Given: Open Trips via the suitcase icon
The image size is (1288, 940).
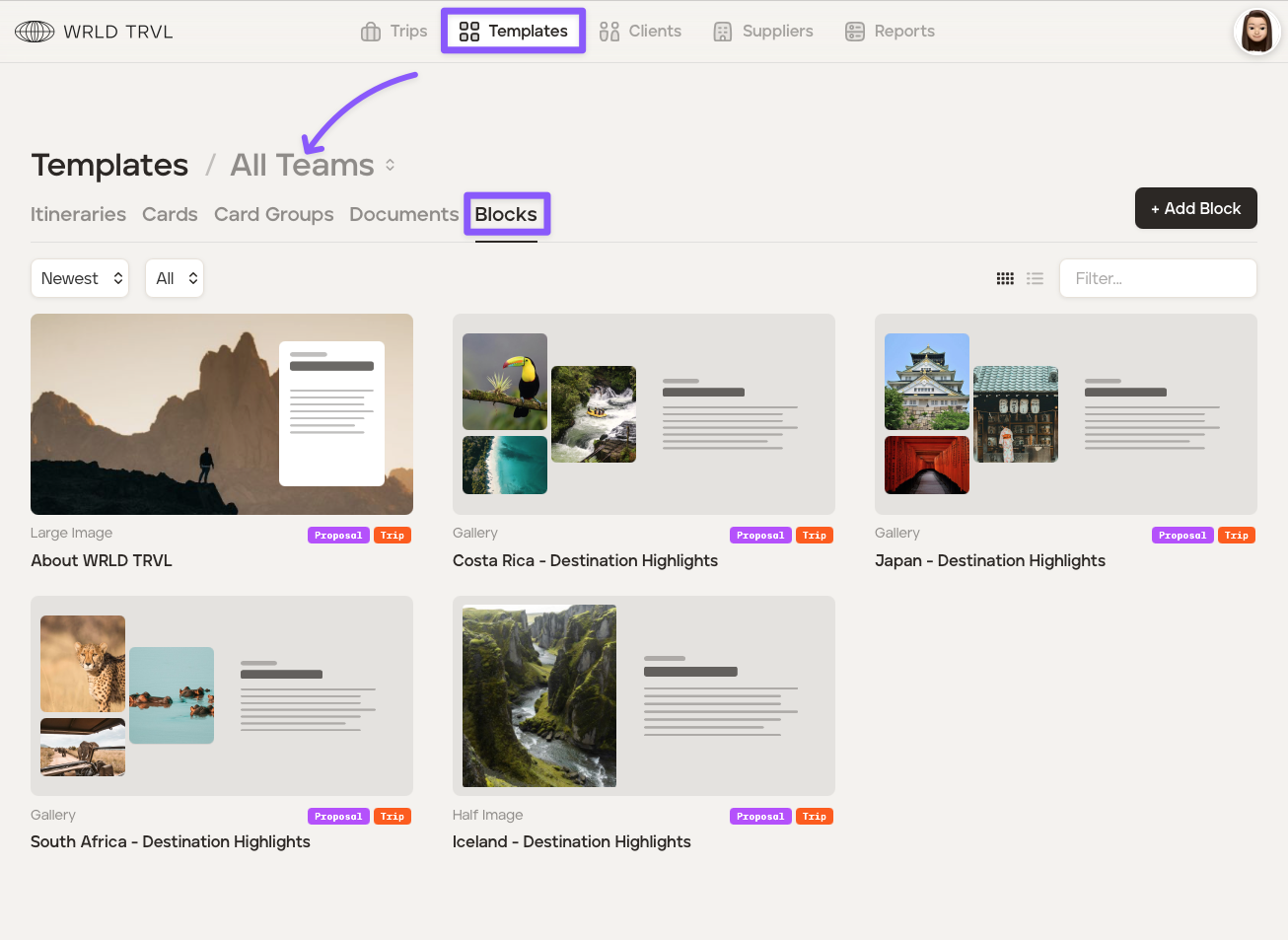Looking at the screenshot, I should tap(371, 32).
